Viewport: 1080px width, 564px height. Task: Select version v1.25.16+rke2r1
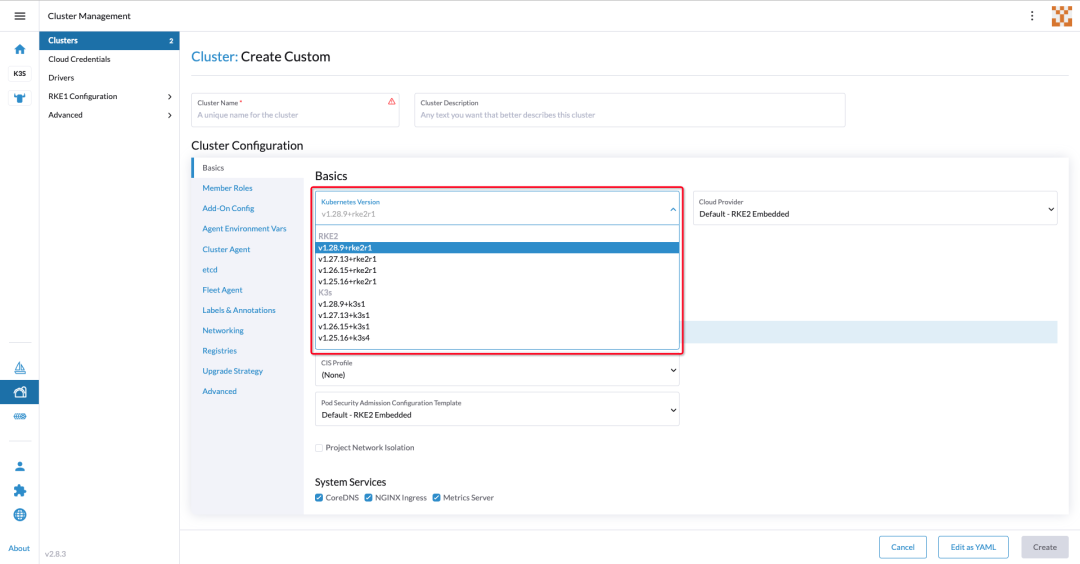click(497, 281)
